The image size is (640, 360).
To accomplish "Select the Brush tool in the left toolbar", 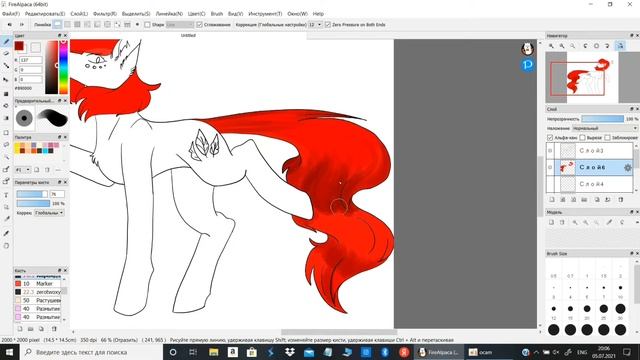I will pos(6,42).
